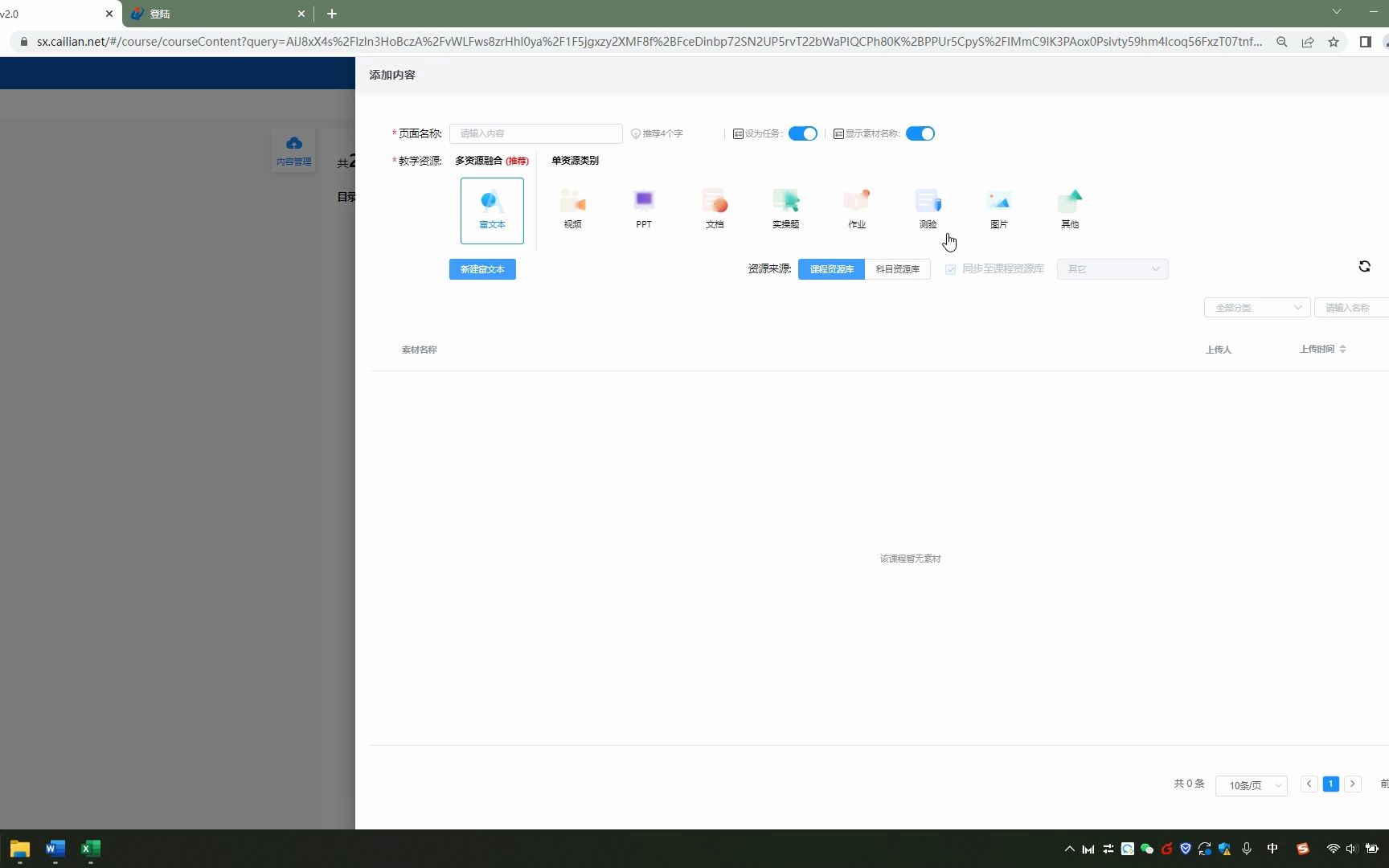Click 页面名称 input field
This screenshot has height=868, width=1389.
point(536,133)
